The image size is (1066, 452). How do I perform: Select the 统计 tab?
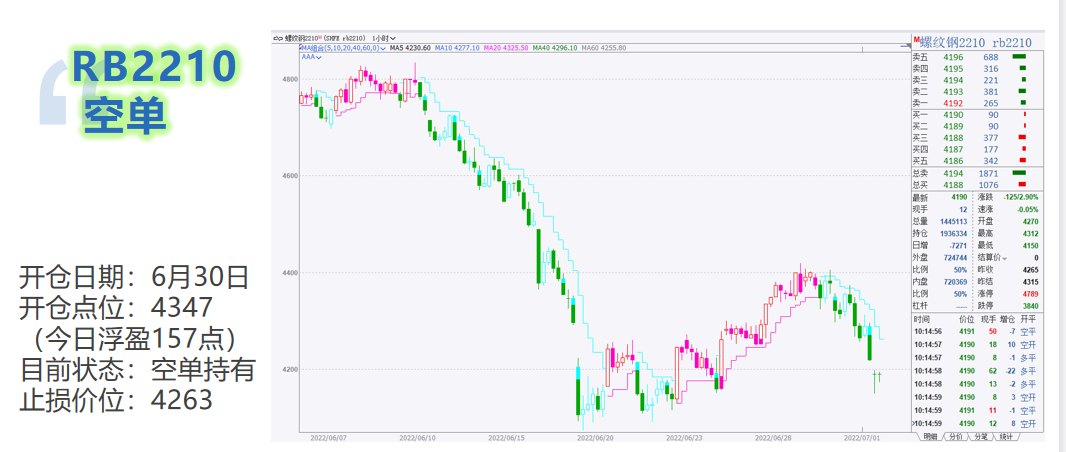pos(1005,437)
